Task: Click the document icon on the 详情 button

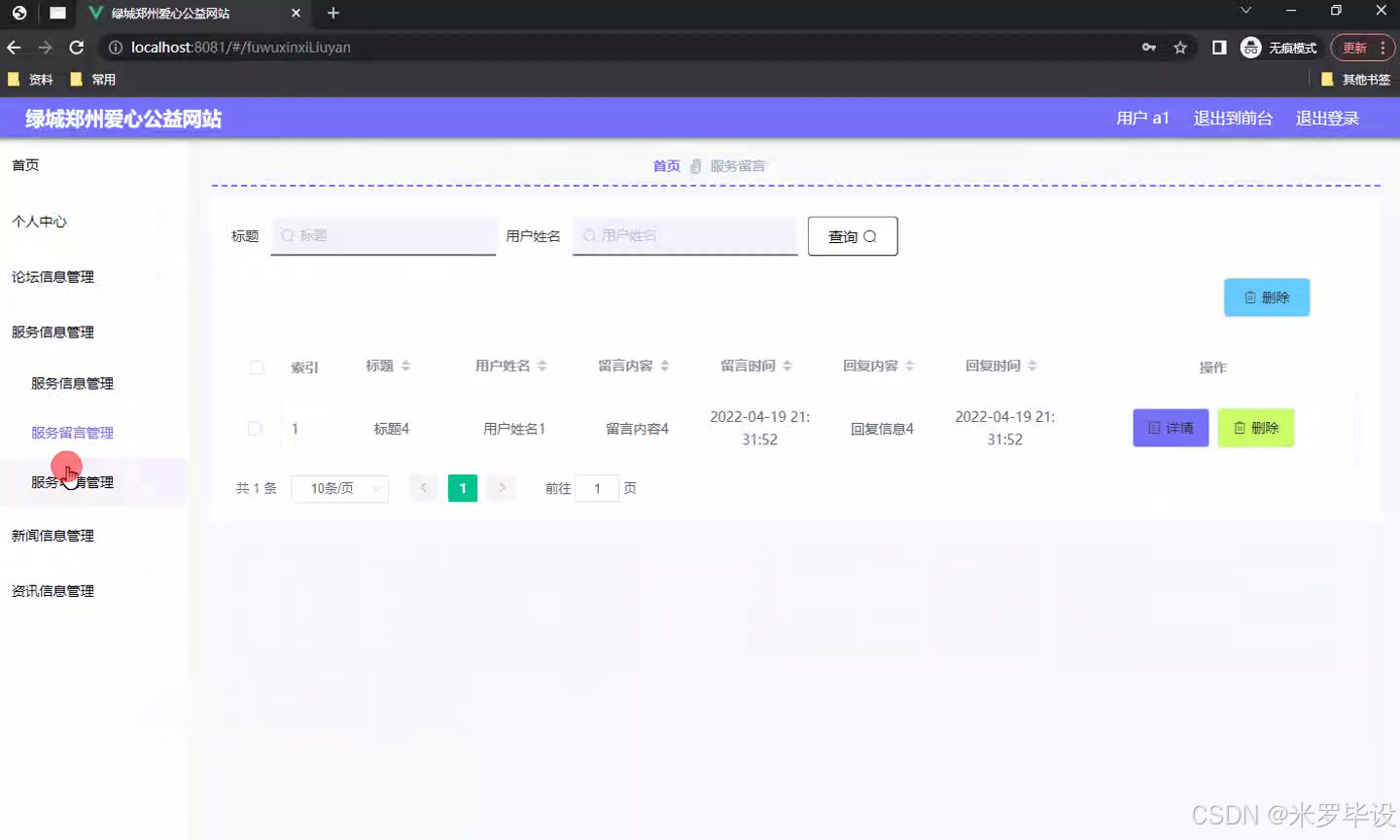Action: click(1155, 428)
